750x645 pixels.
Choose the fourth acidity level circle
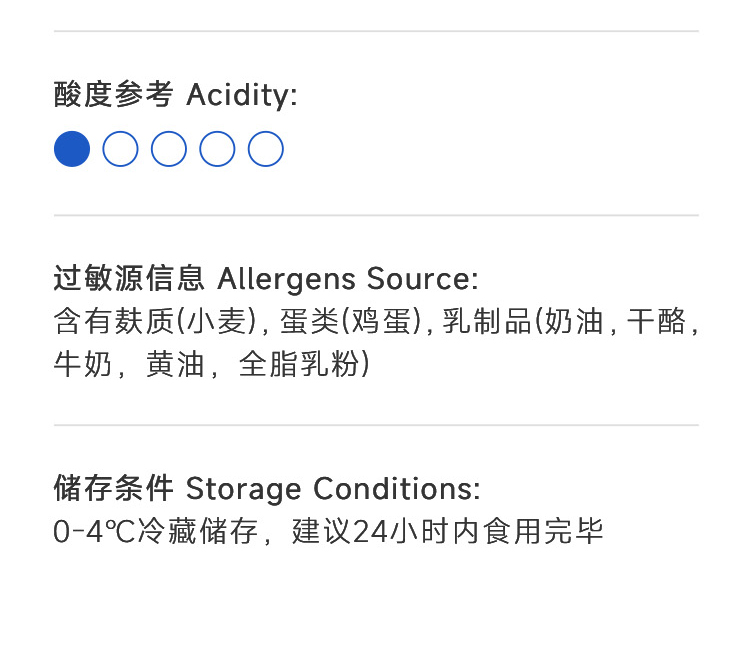point(217,149)
